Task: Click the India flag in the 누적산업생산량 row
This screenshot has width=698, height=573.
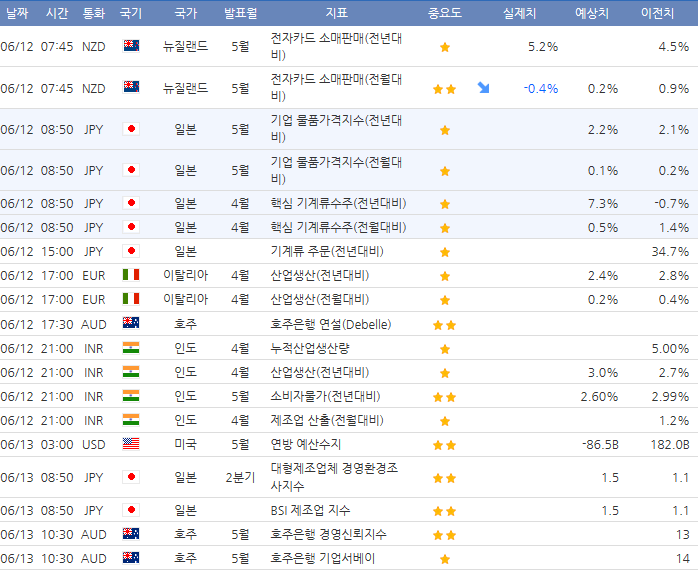Action: coord(131,348)
